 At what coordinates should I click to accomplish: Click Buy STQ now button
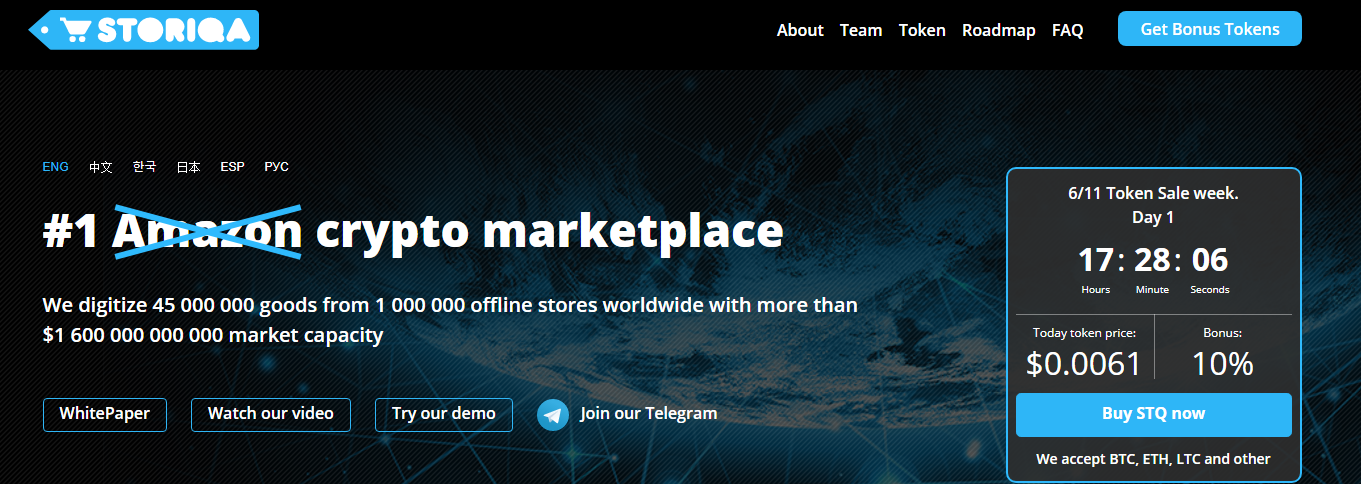click(1154, 414)
